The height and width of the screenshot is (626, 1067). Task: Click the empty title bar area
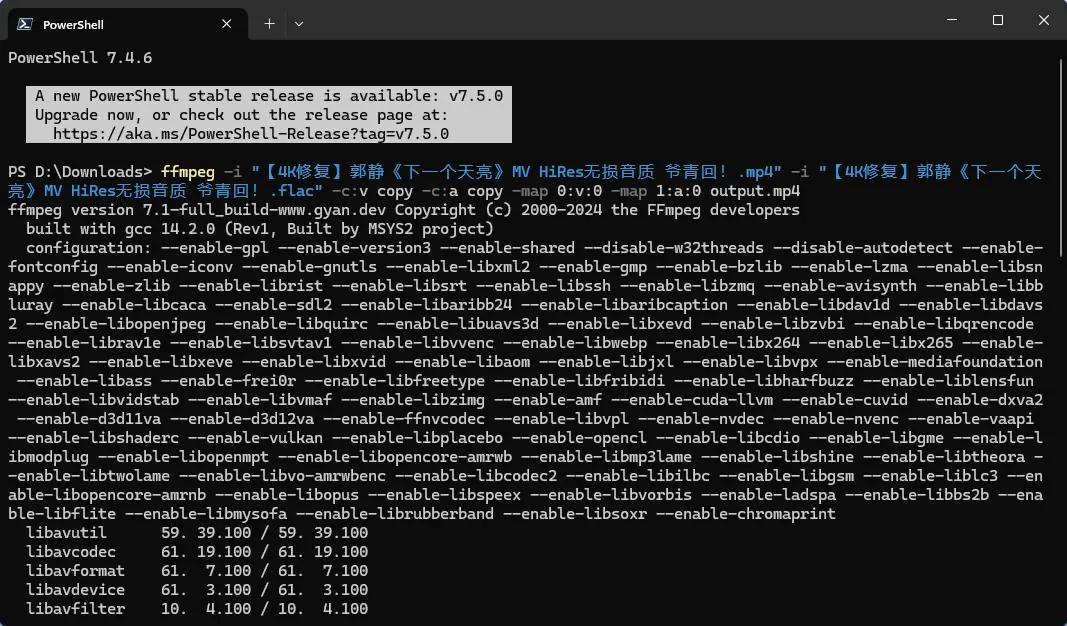pos(600,22)
